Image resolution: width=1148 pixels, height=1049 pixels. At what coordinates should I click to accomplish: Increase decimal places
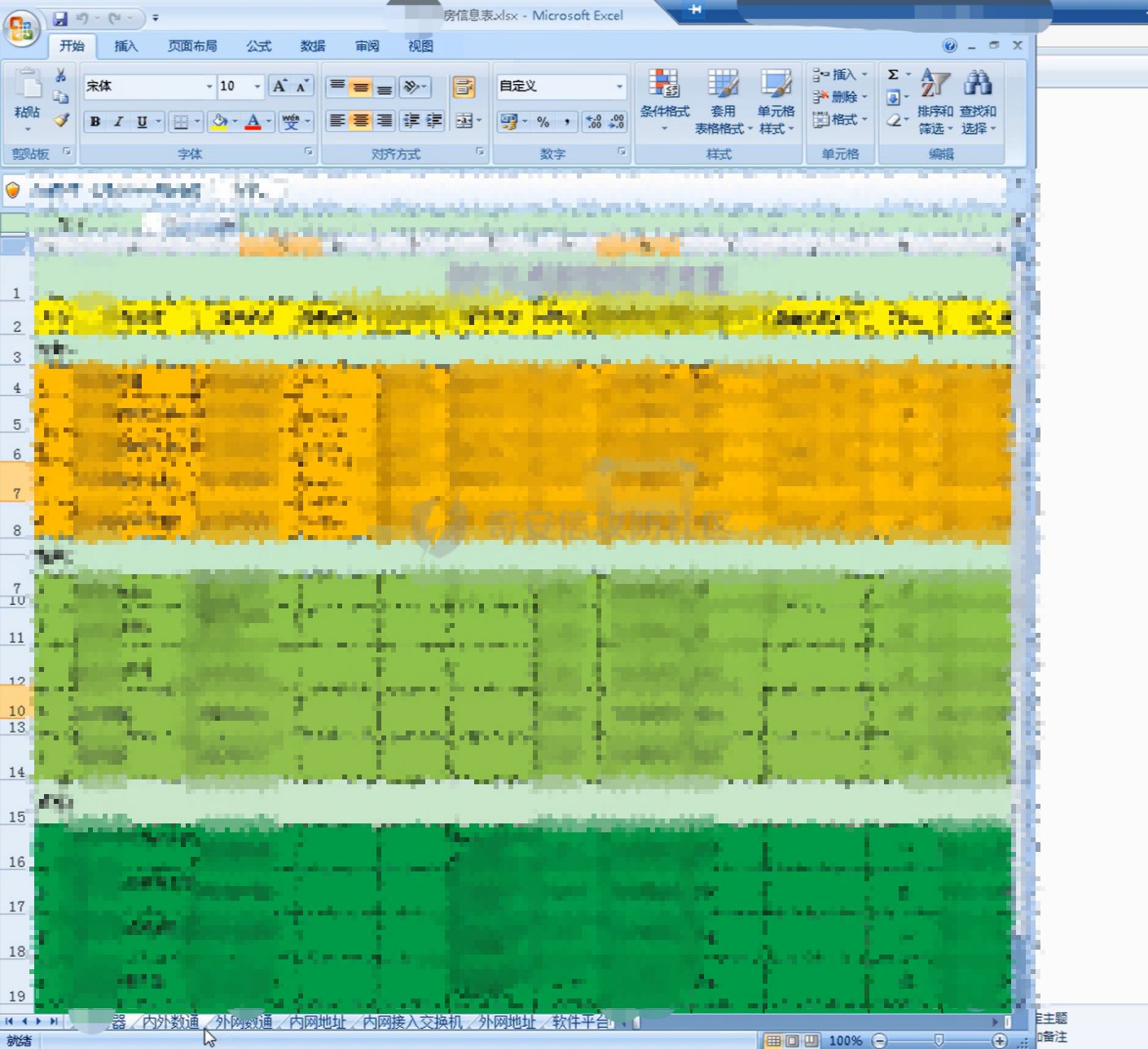(594, 121)
